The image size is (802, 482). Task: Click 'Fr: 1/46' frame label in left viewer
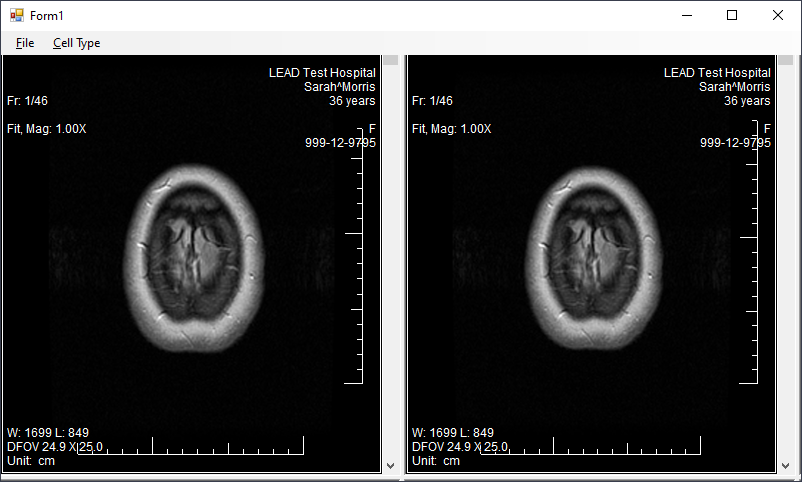28,101
